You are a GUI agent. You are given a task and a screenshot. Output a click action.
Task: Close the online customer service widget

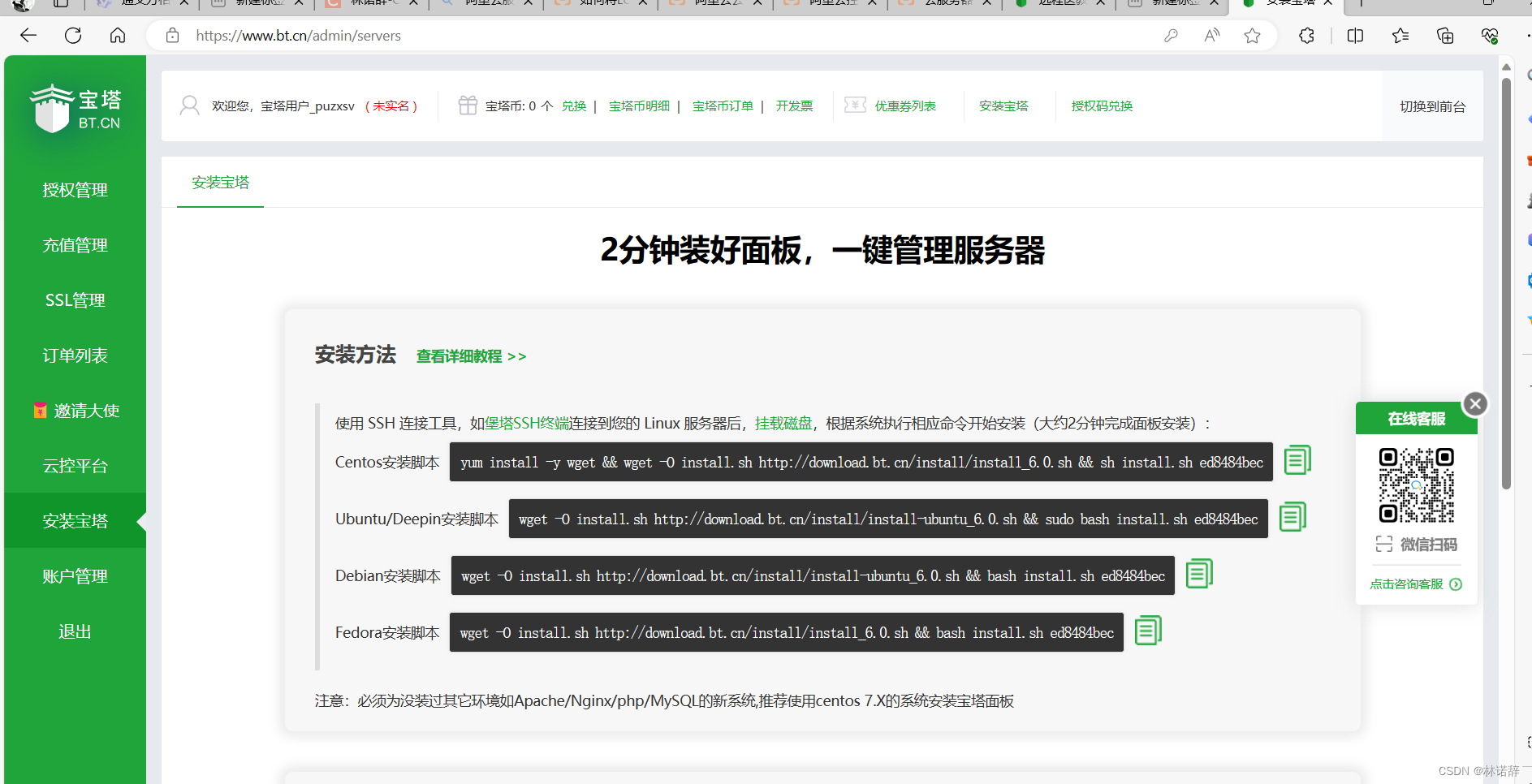[x=1475, y=403]
